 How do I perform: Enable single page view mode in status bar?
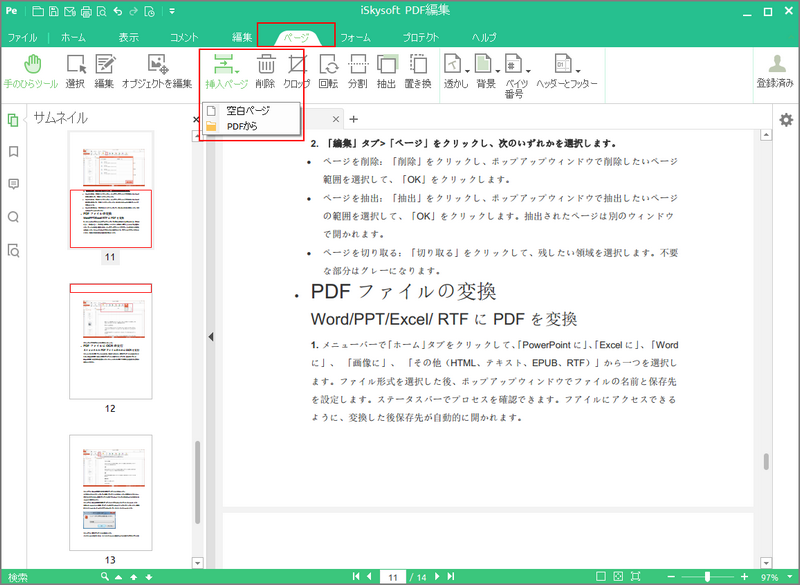[600, 576]
